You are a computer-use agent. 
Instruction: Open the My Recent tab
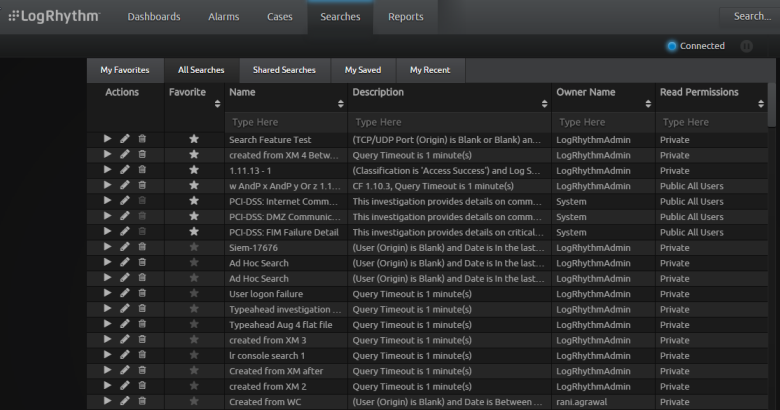pyautogui.click(x=430, y=70)
